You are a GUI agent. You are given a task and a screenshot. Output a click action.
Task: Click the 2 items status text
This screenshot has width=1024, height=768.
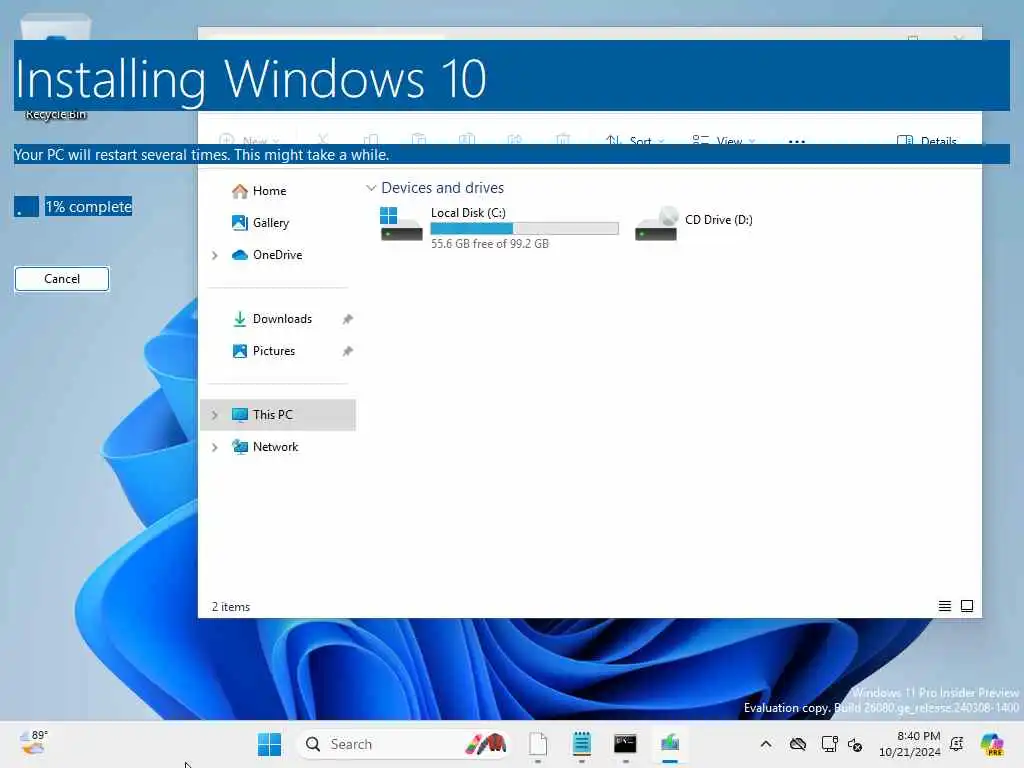(x=231, y=607)
